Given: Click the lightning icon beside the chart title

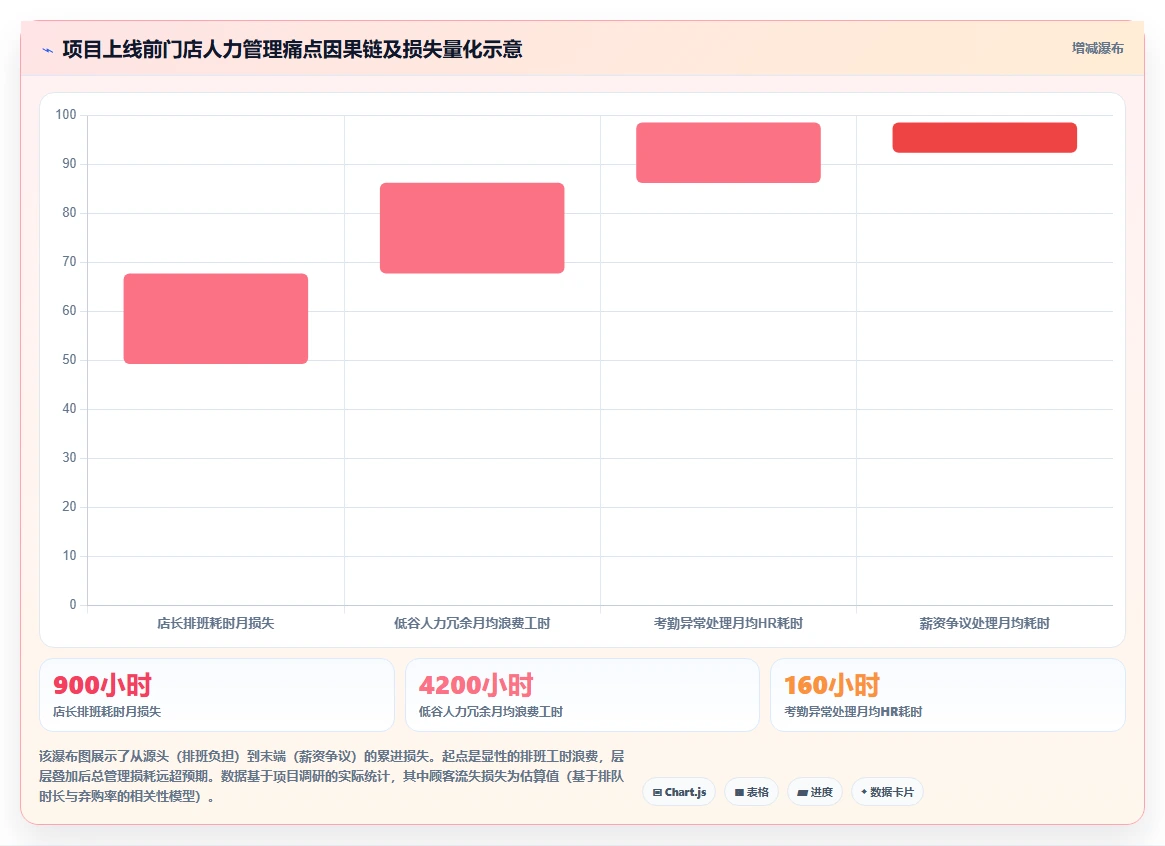Looking at the screenshot, I should (x=48, y=51).
